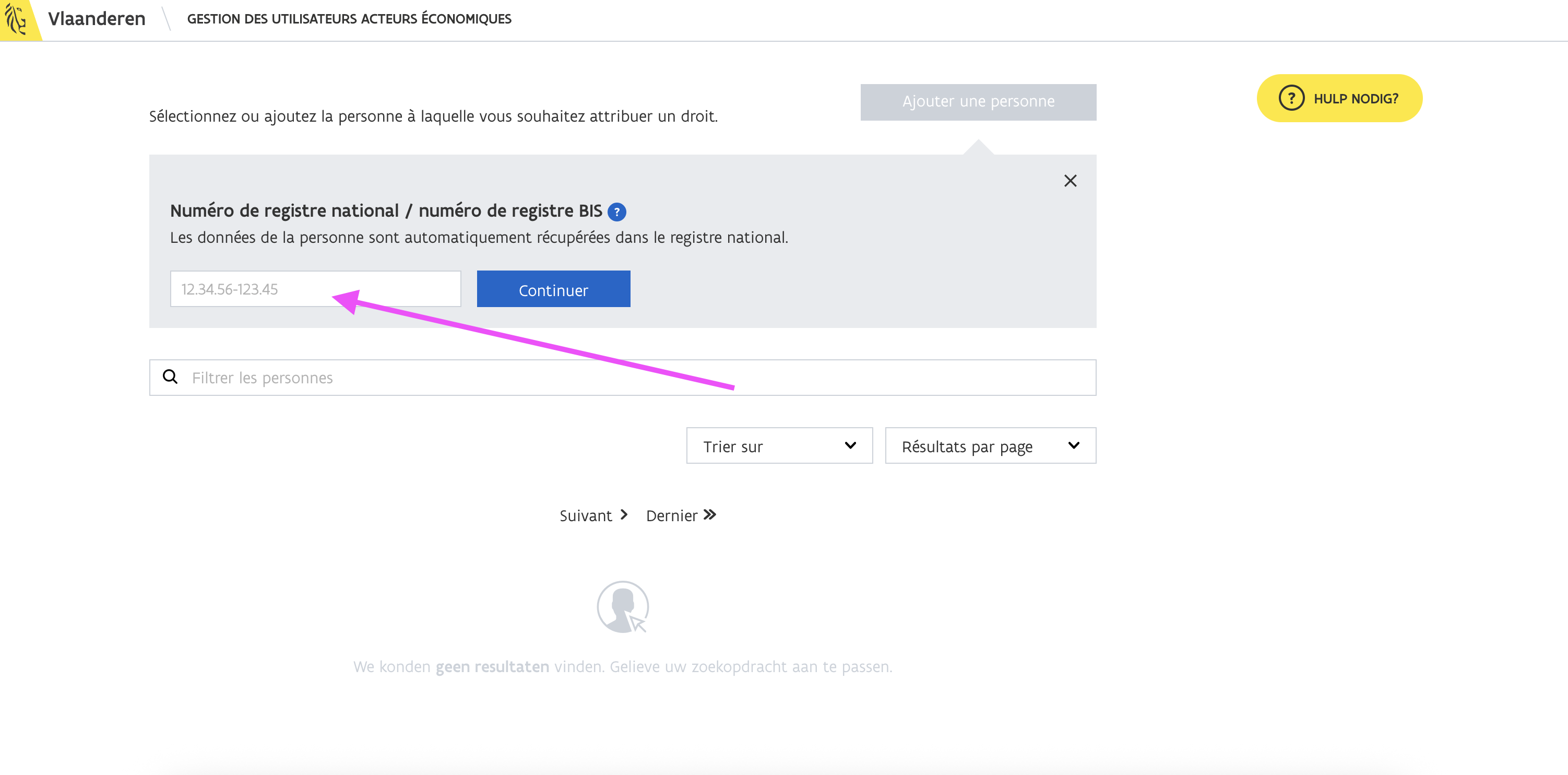Click the magnifier search icon
The width and height of the screenshot is (1568, 775).
coord(171,377)
